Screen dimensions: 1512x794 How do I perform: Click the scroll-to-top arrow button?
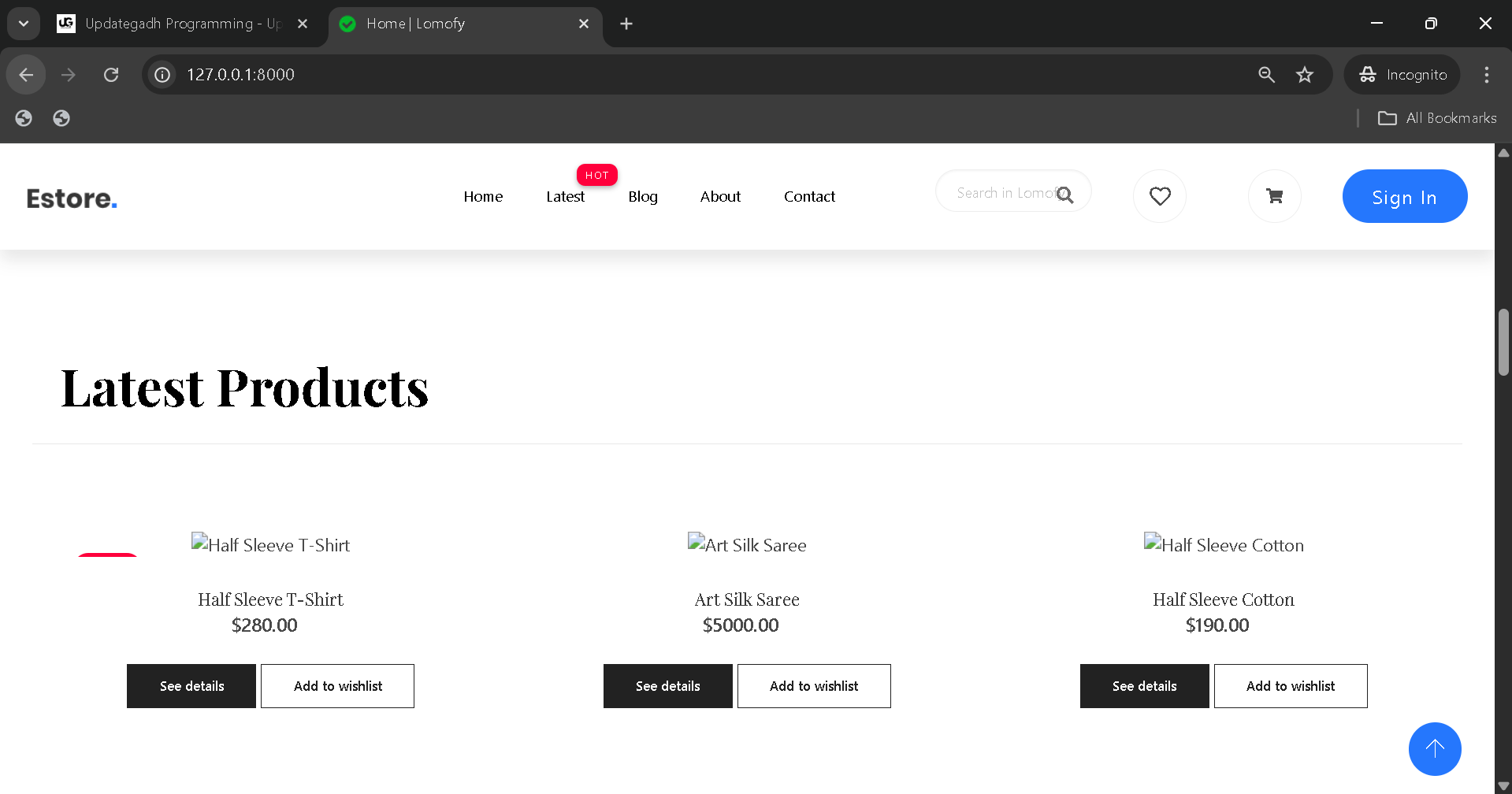(x=1434, y=748)
